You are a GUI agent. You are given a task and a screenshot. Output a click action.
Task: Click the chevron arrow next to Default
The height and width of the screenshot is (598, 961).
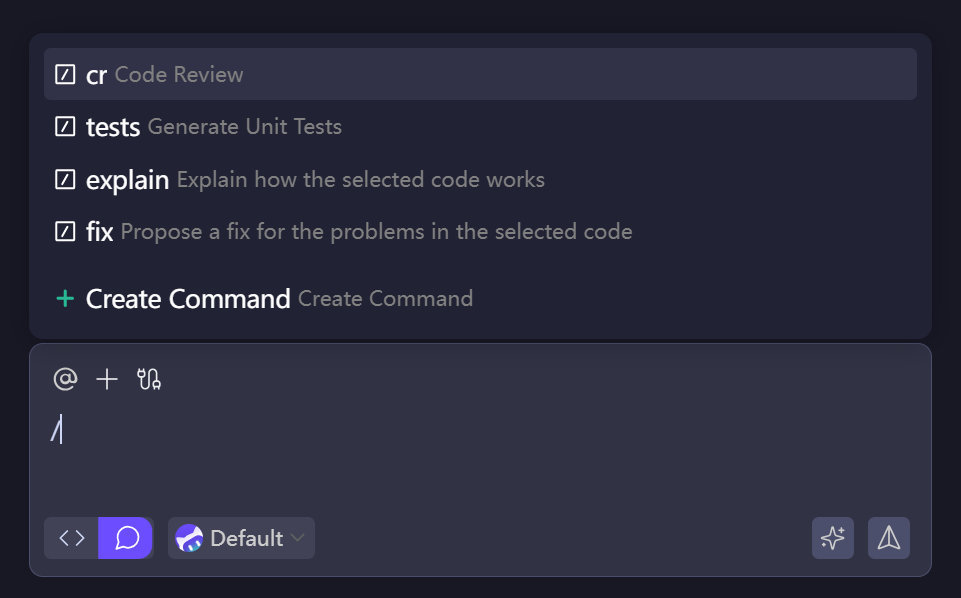click(297, 539)
